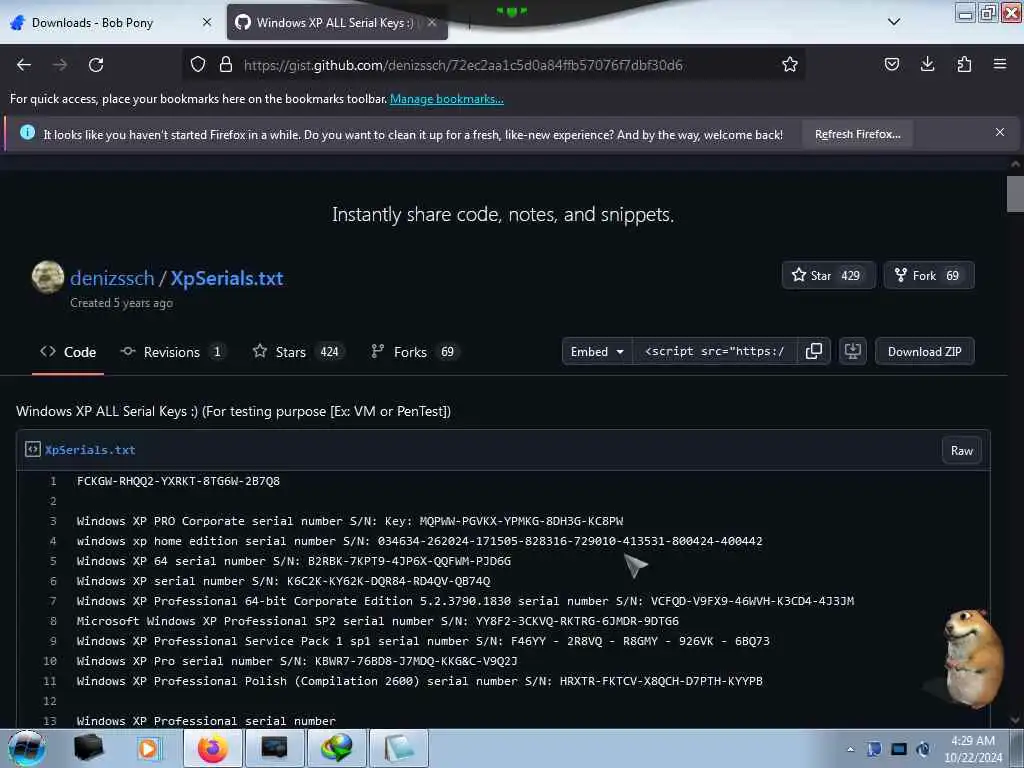Click scrollbar down arrow
Image resolution: width=1024 pixels, height=768 pixels.
click(1015, 720)
